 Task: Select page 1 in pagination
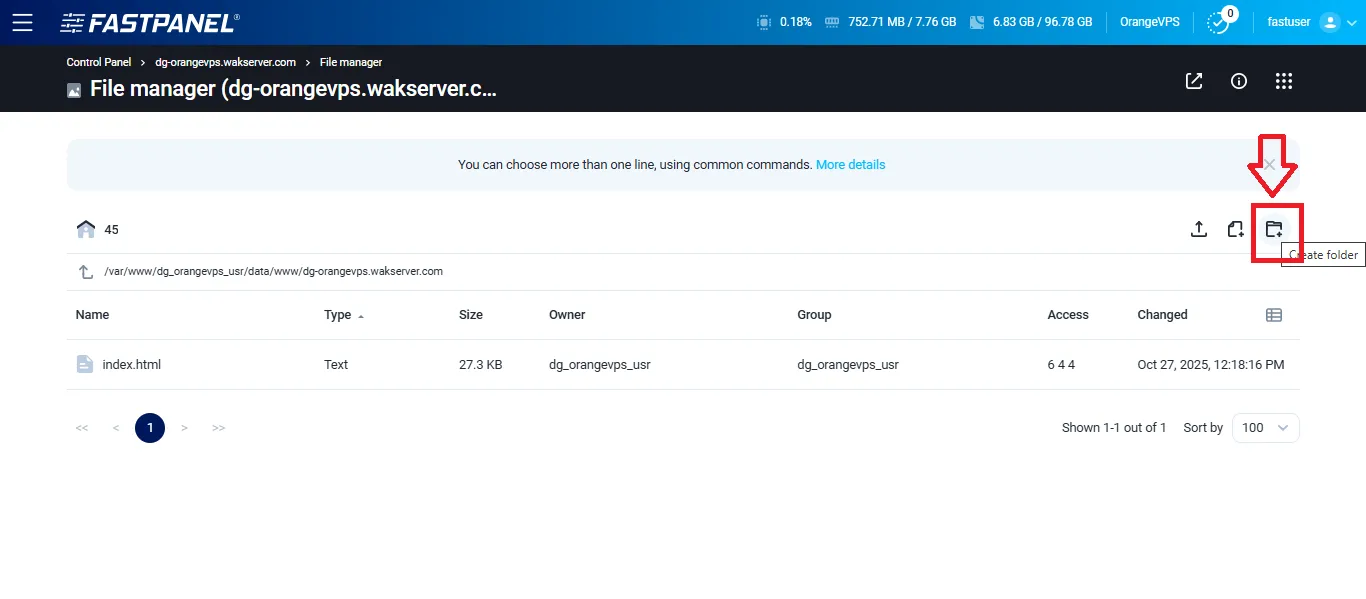(x=150, y=428)
